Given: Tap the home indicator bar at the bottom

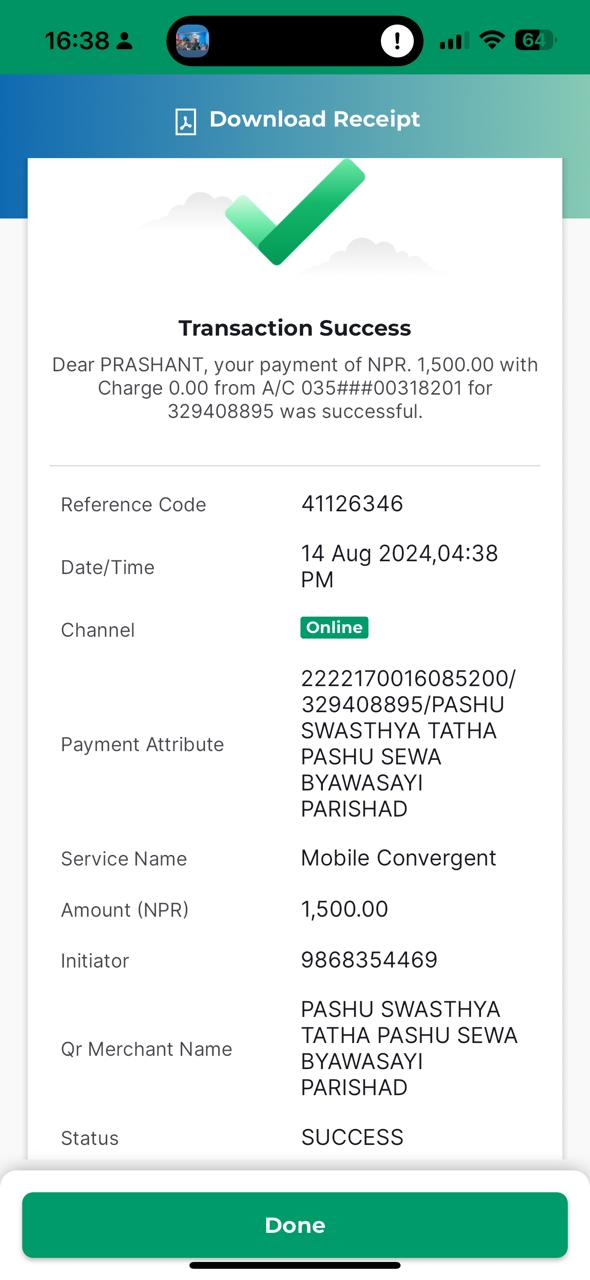Looking at the screenshot, I should point(295,1266).
